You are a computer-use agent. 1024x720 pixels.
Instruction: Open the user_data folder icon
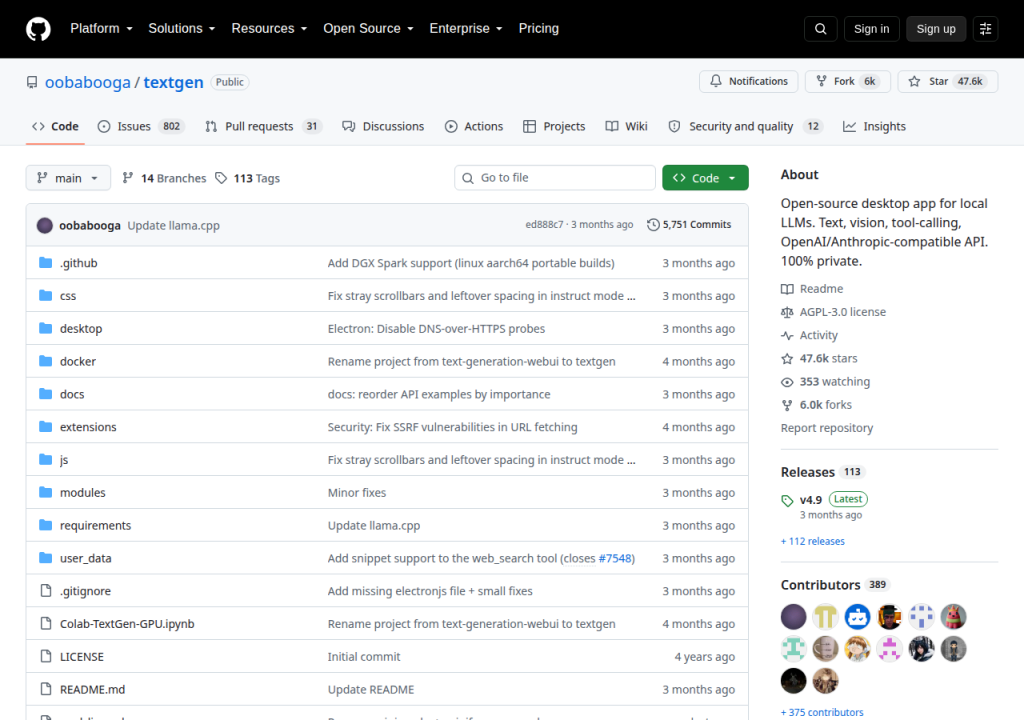pyautogui.click(x=45, y=557)
